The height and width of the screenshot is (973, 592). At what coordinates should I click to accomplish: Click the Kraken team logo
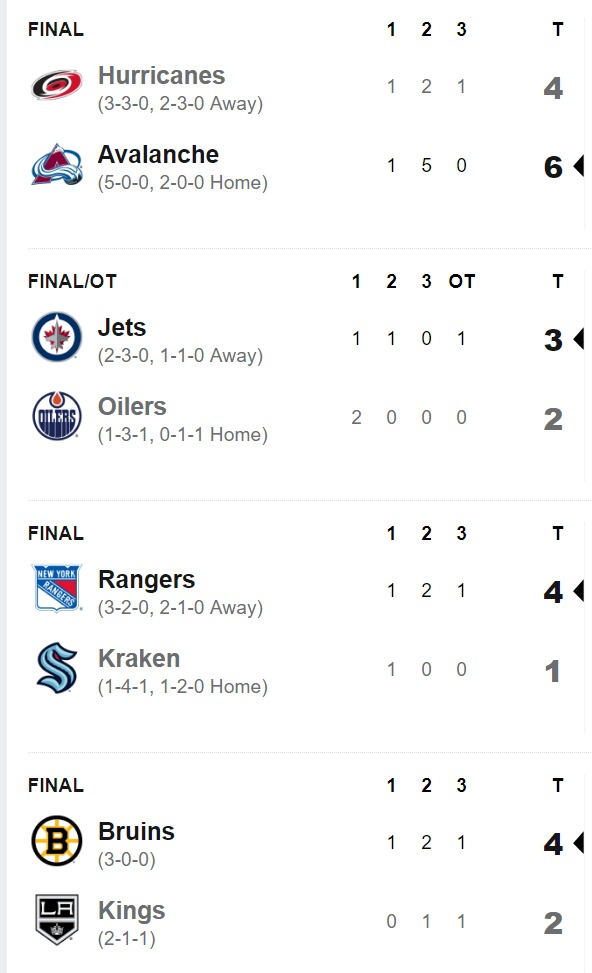coord(56,668)
